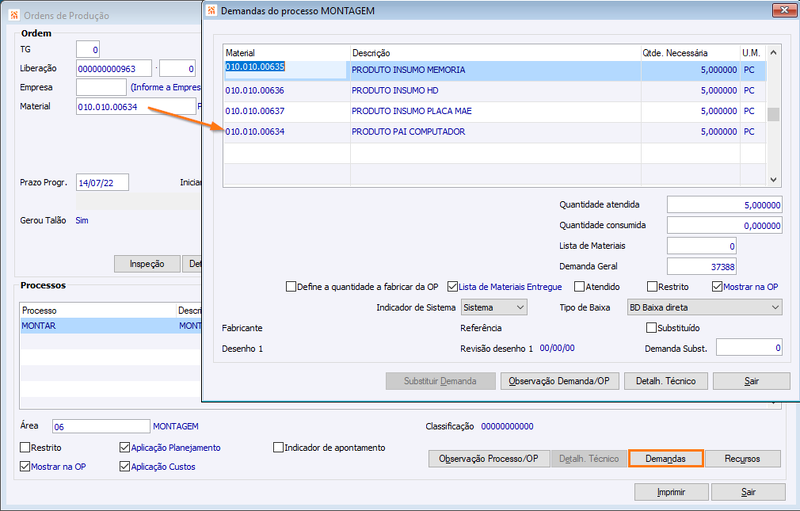Select the PRODUTO INSUMO HD row
The height and width of the screenshot is (511, 800).
coord(495,91)
